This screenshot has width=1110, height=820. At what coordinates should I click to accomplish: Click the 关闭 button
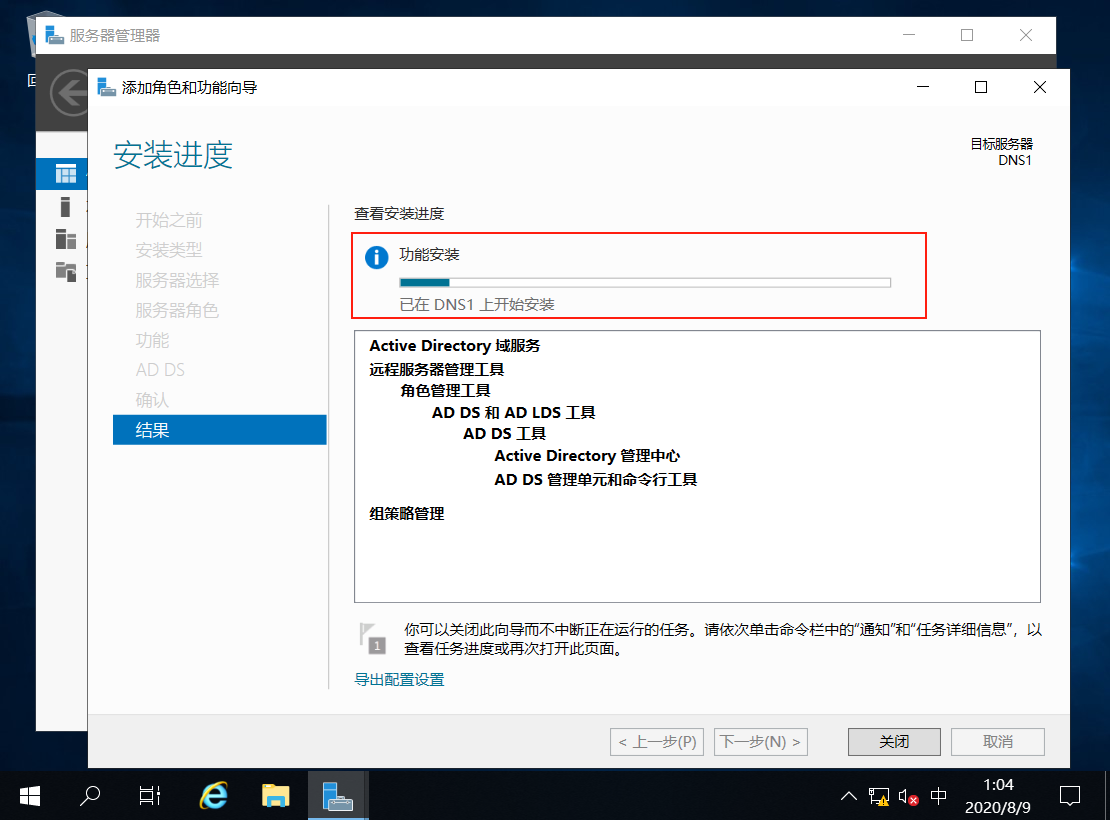coord(894,741)
